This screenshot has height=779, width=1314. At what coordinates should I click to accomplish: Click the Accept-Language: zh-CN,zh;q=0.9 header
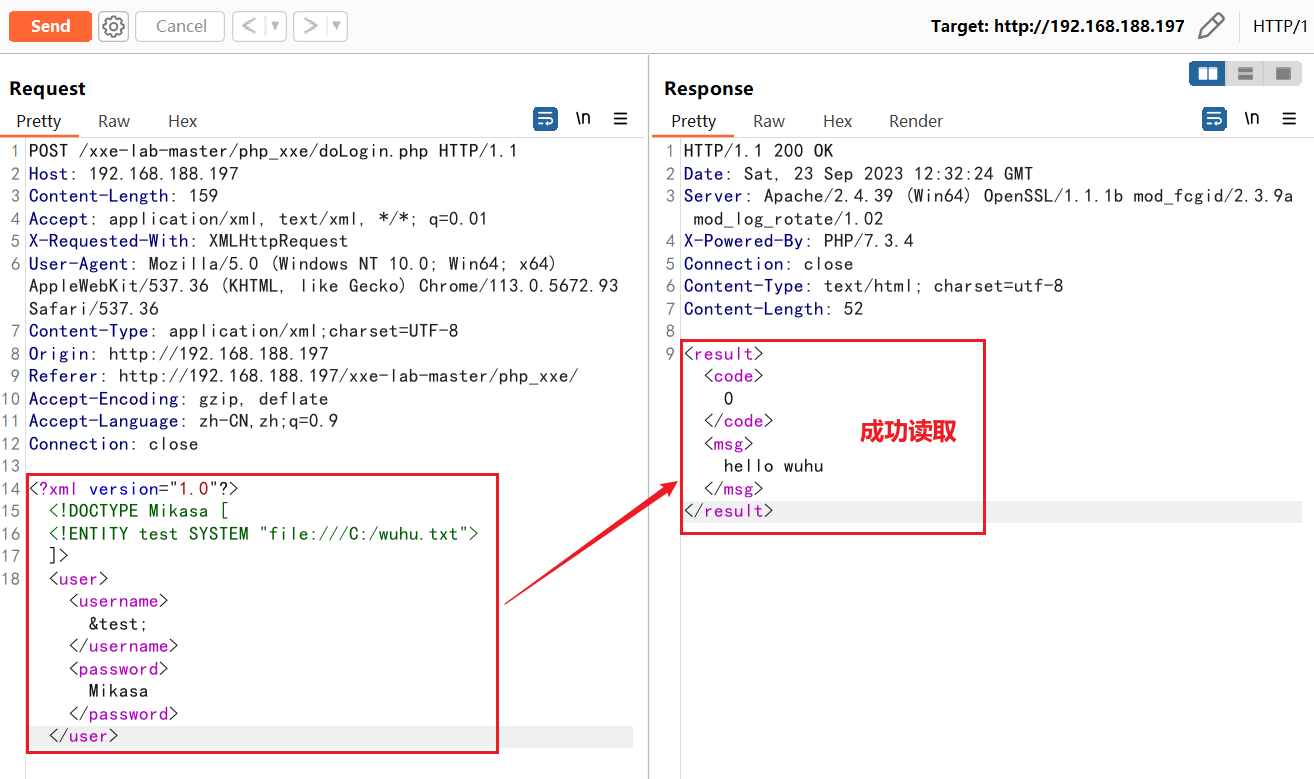pos(183,421)
